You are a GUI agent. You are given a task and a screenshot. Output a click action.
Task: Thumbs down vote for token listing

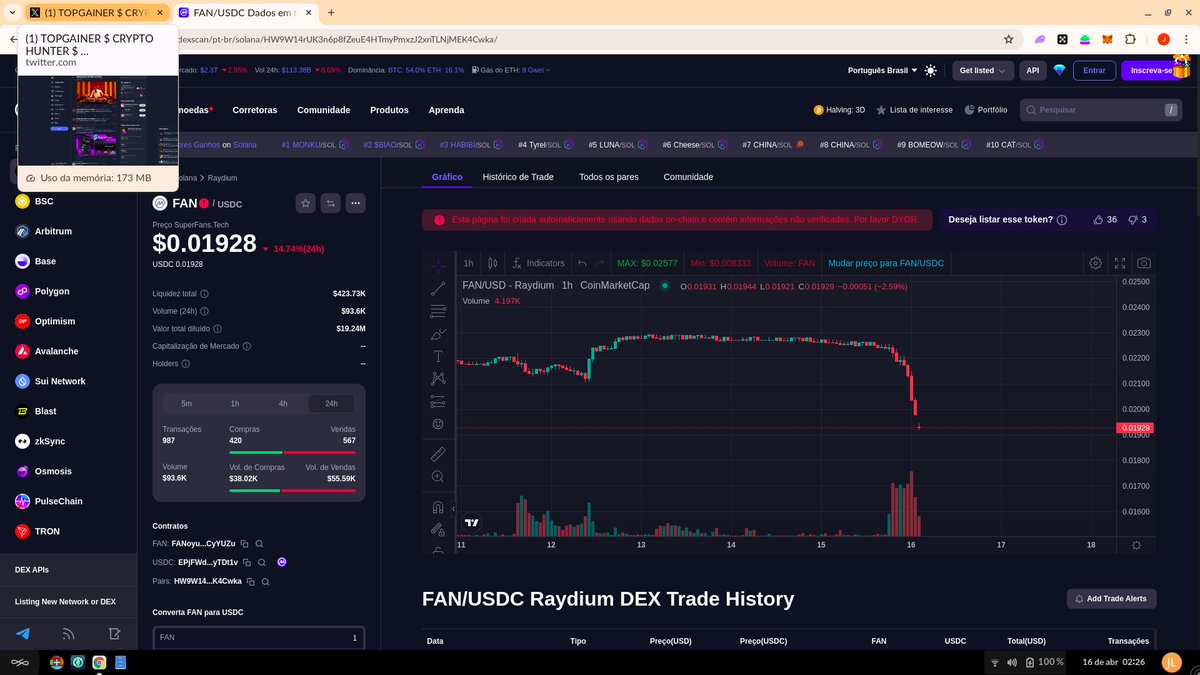(x=1133, y=219)
